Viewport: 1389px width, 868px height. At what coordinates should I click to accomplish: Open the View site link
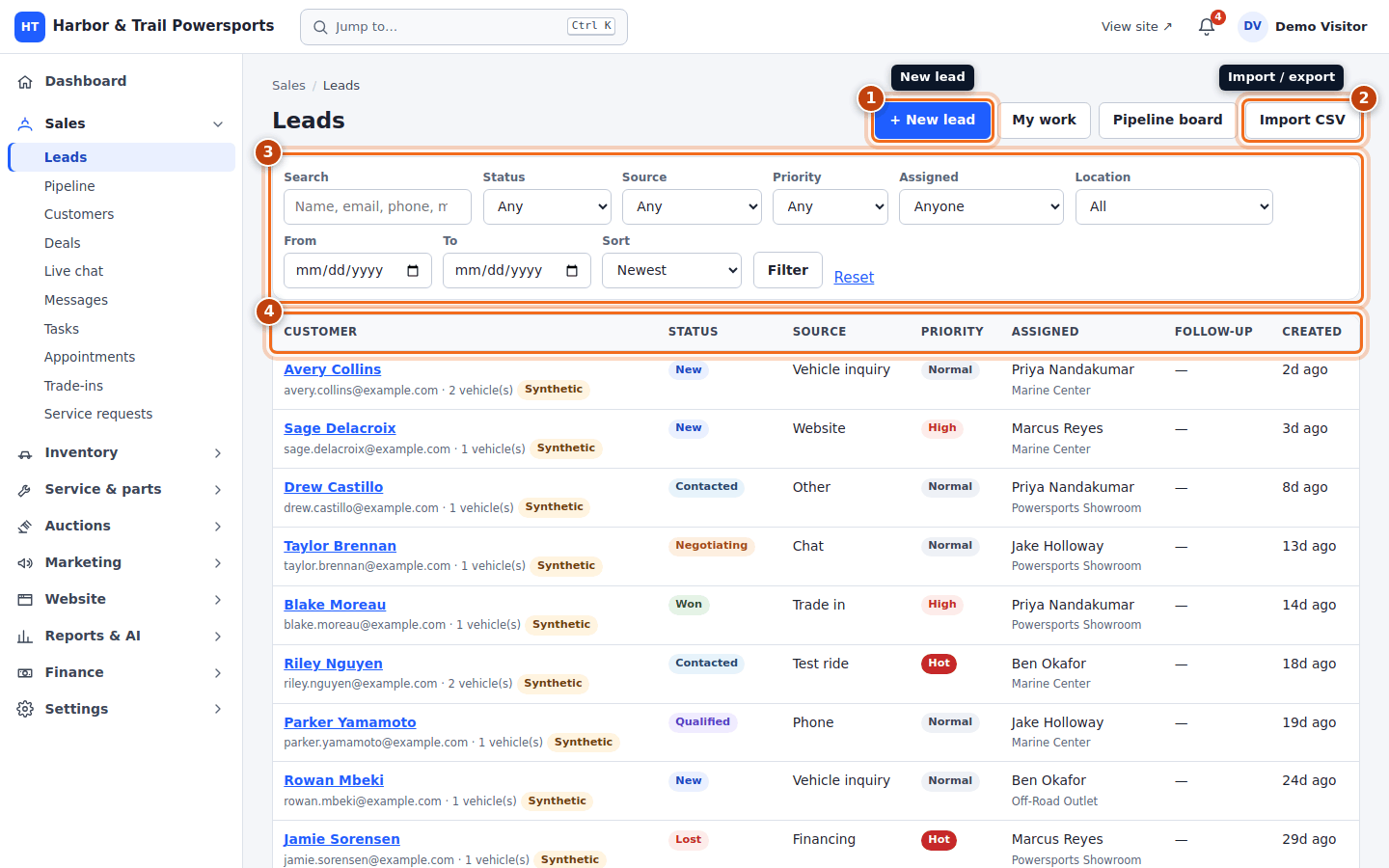[x=1136, y=27]
